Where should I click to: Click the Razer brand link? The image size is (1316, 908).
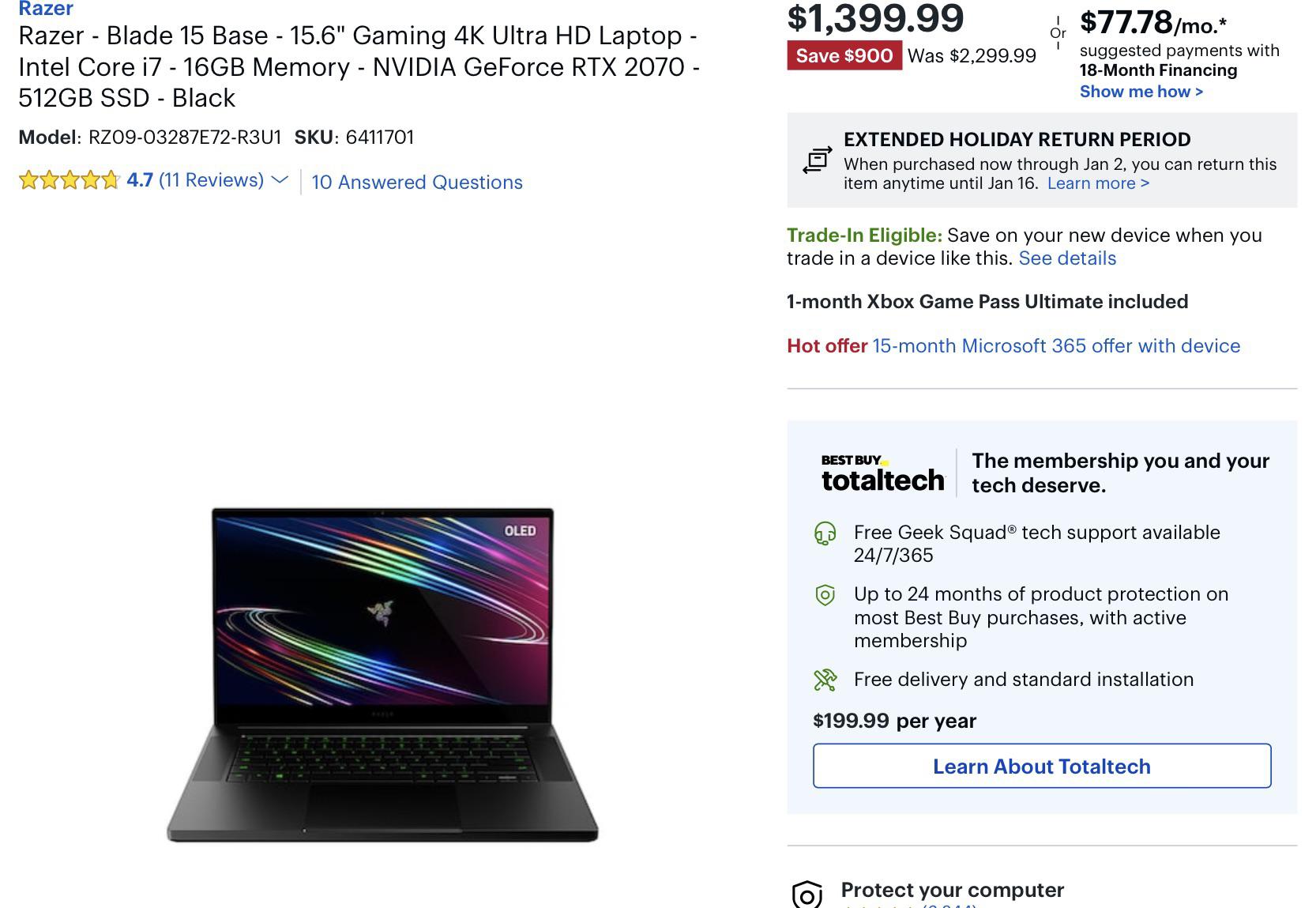pos(47,8)
